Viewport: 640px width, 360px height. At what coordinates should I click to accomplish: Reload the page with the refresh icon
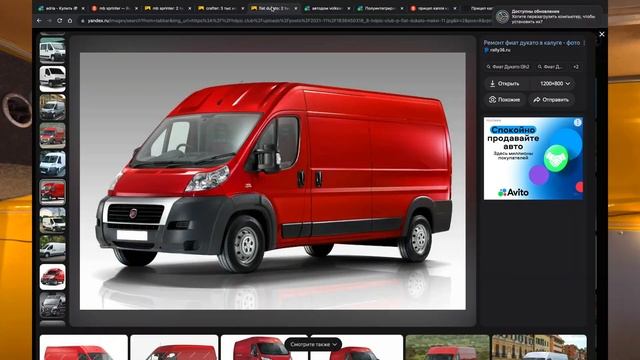click(60, 20)
